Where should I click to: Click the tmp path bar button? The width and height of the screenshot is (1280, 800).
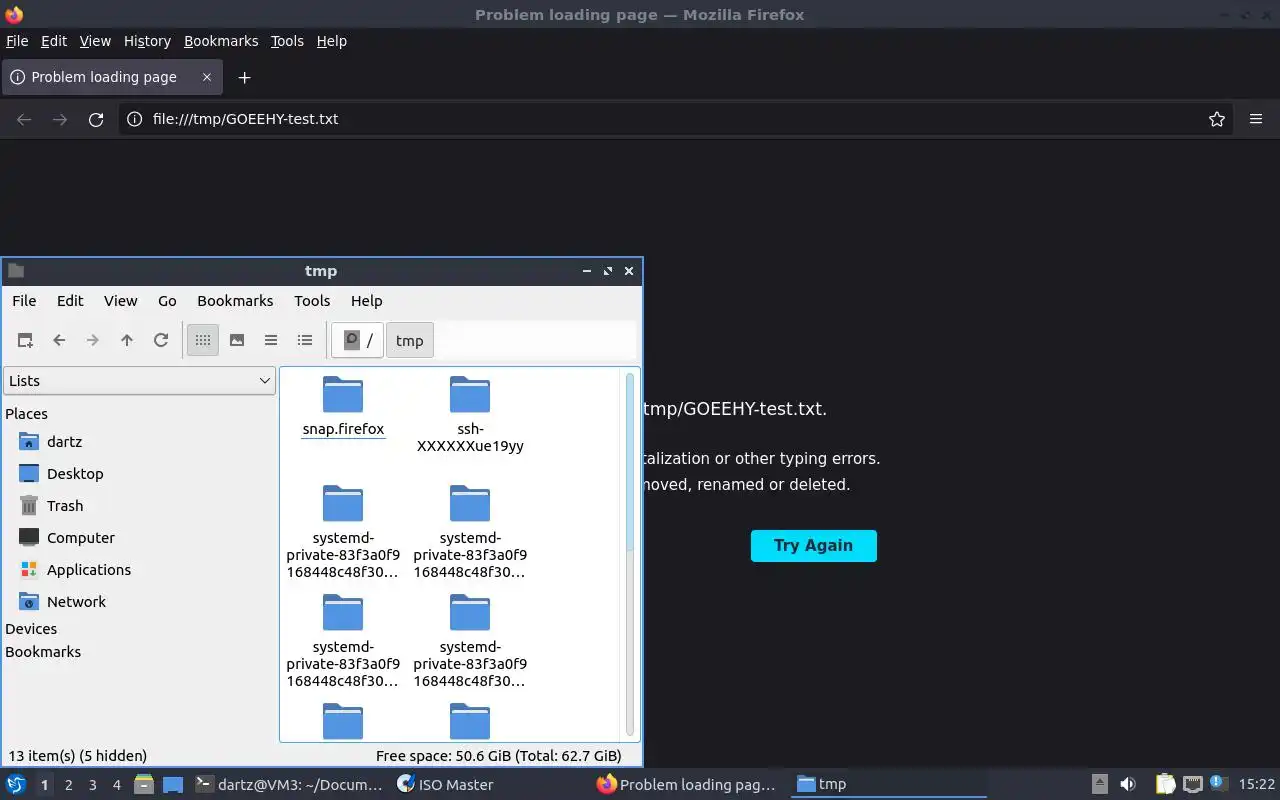pos(410,340)
